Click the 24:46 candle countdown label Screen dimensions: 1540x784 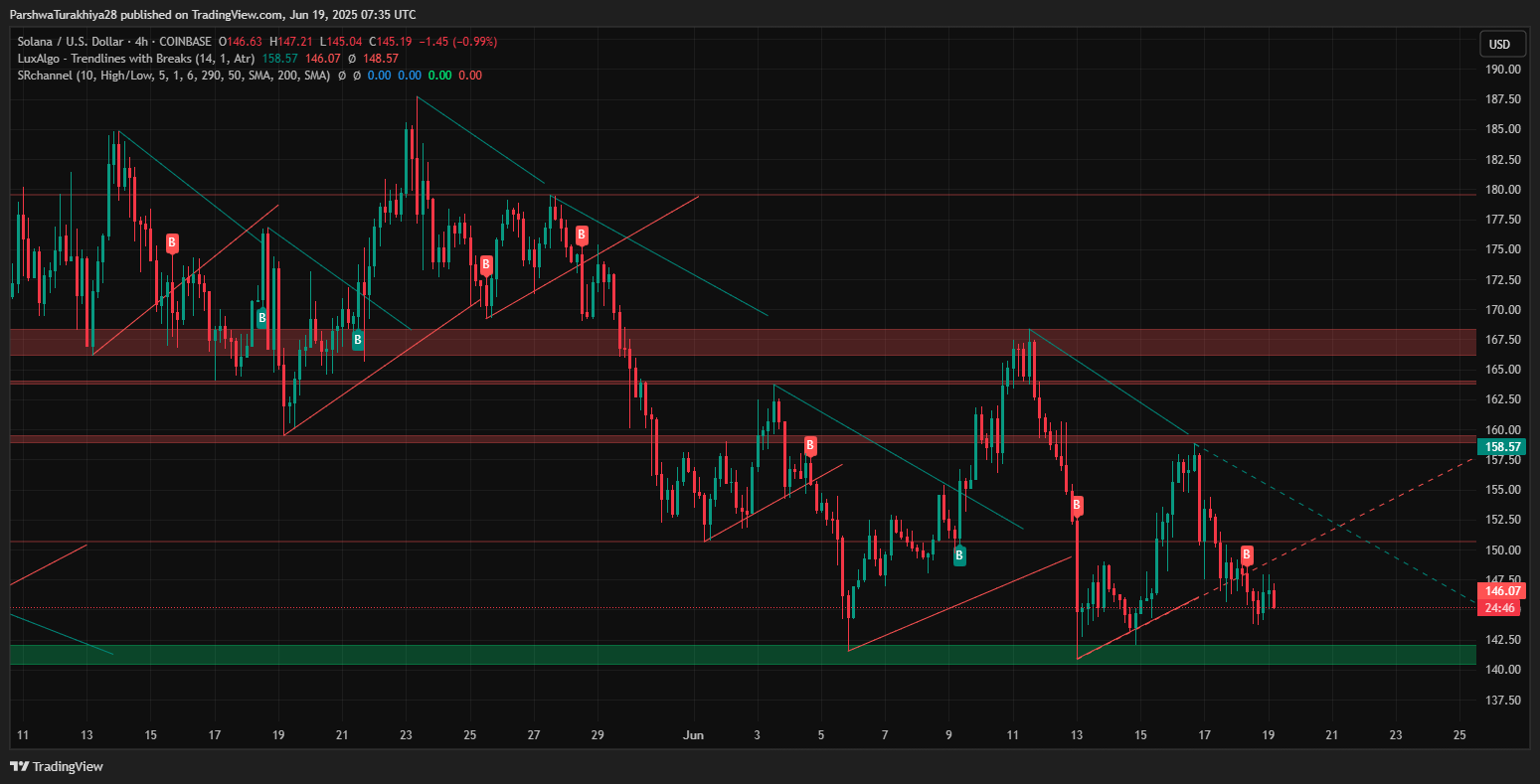[x=1500, y=607]
